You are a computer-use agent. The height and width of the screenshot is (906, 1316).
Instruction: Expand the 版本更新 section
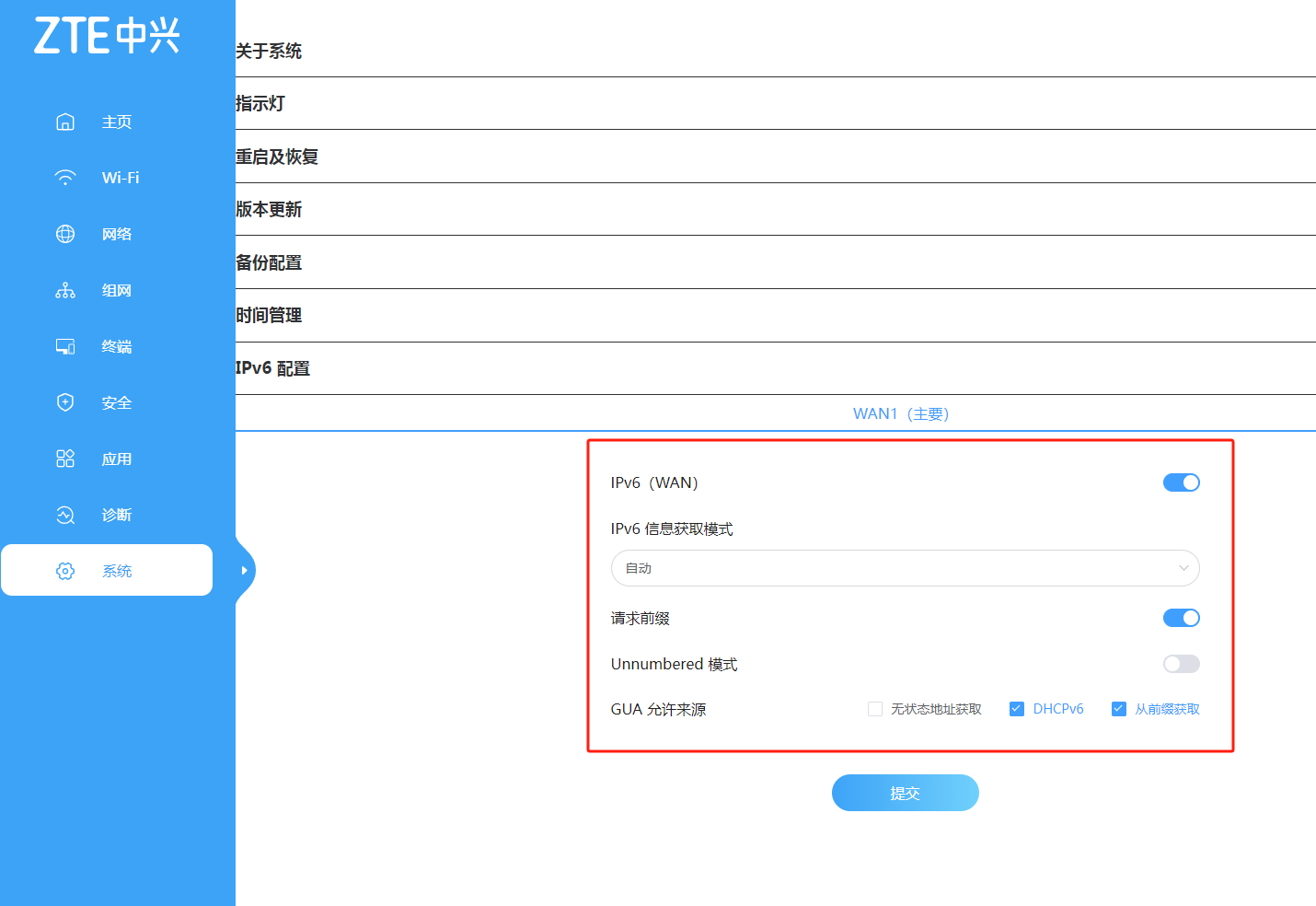[x=776, y=209]
